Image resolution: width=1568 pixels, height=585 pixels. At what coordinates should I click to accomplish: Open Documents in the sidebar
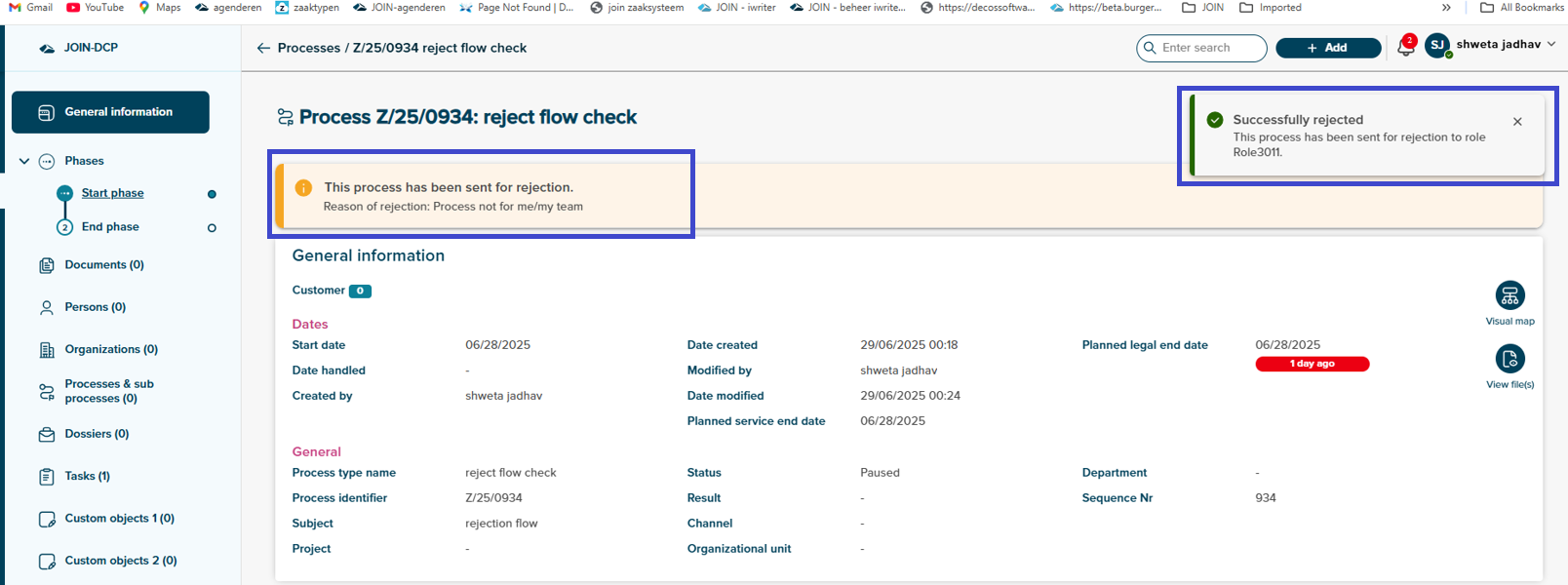tap(103, 265)
